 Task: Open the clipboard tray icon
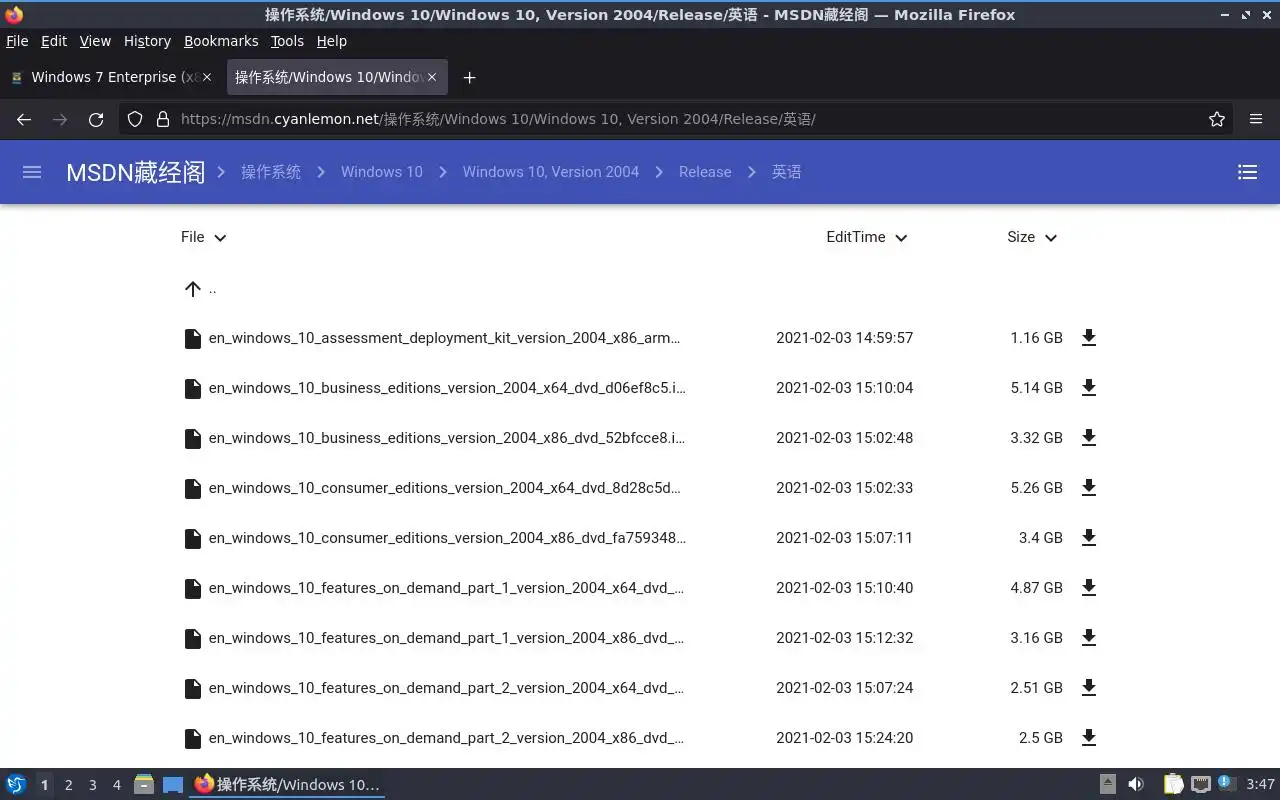click(1173, 784)
